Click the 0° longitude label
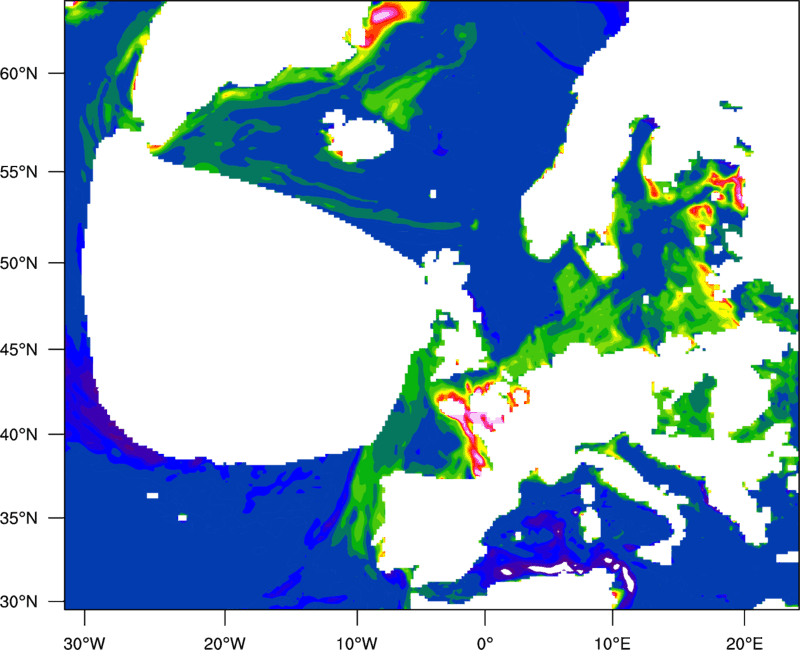The image size is (800, 650). click(x=485, y=643)
